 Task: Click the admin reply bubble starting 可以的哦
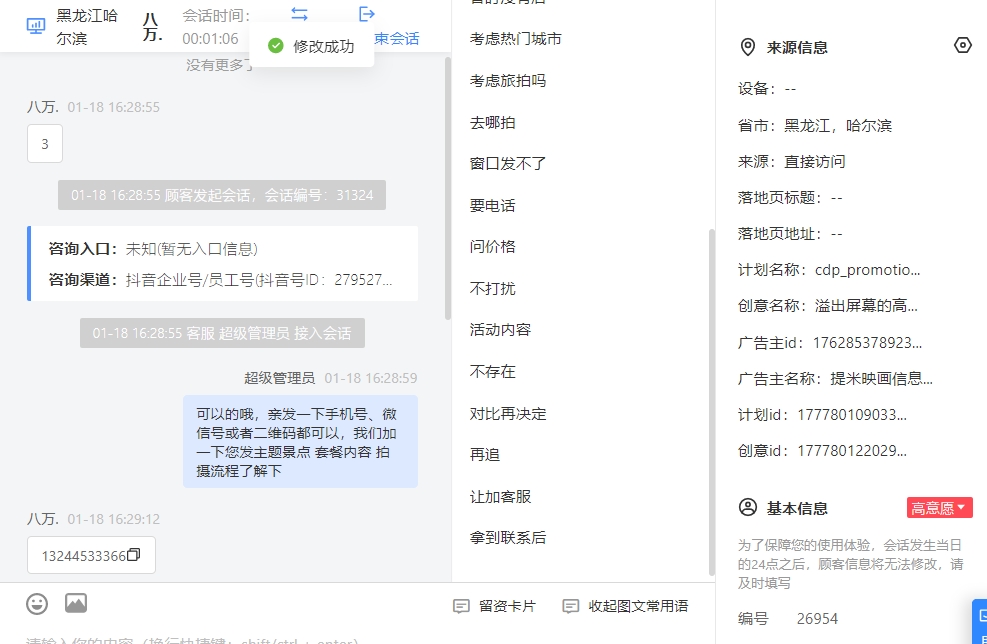pyautogui.click(x=300, y=441)
